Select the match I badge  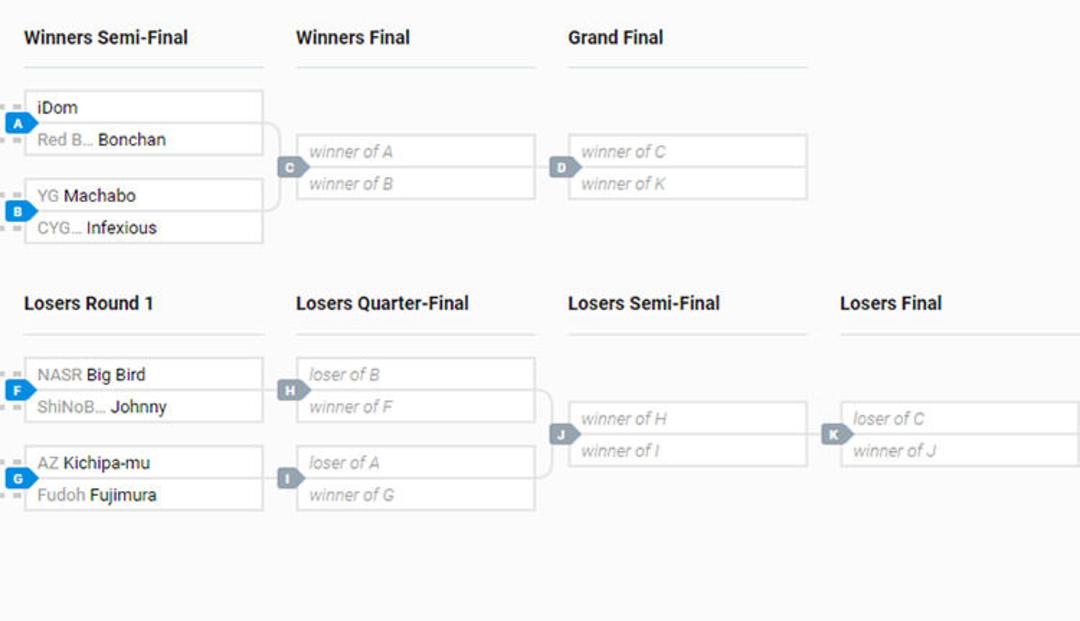pos(291,478)
